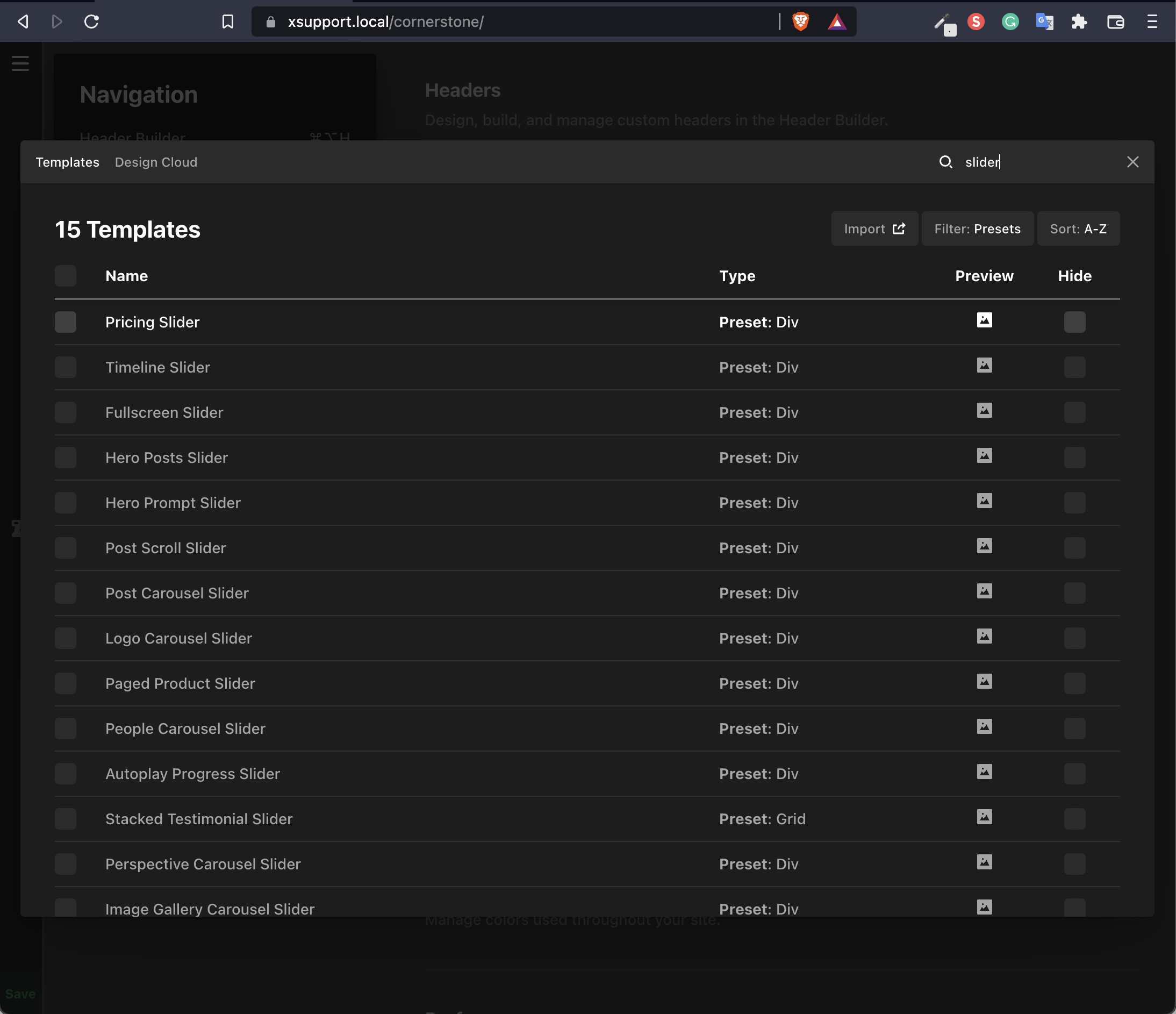Image resolution: width=1176 pixels, height=1014 pixels.
Task: Switch to the Design Cloud tab
Action: pyautogui.click(x=156, y=162)
